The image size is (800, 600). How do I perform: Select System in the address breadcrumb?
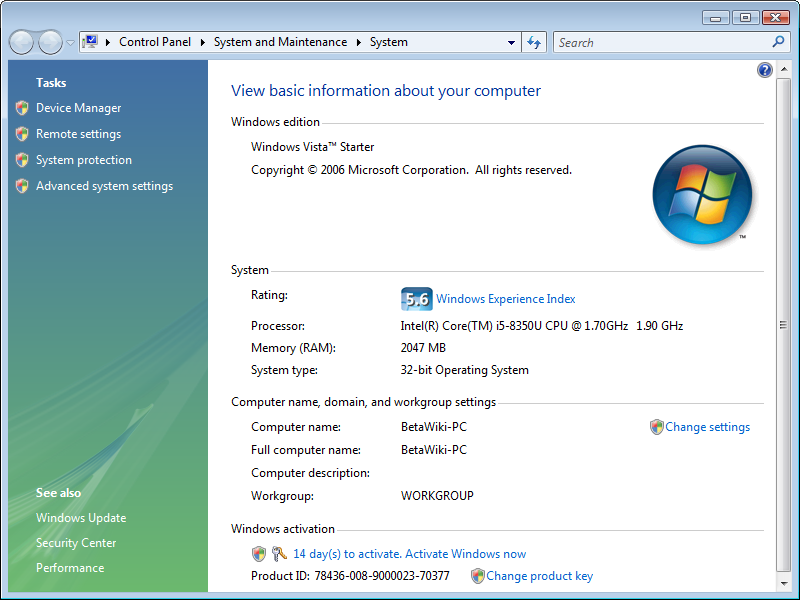pyautogui.click(x=389, y=42)
